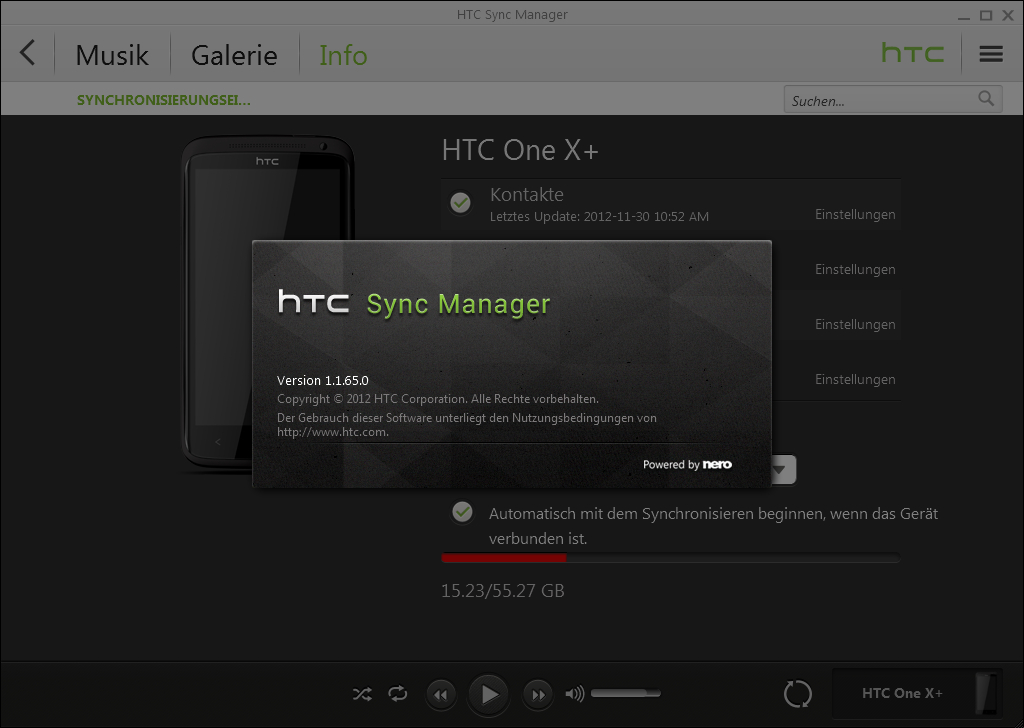
Task: Select the HTC One X+ device button
Action: pos(917,693)
